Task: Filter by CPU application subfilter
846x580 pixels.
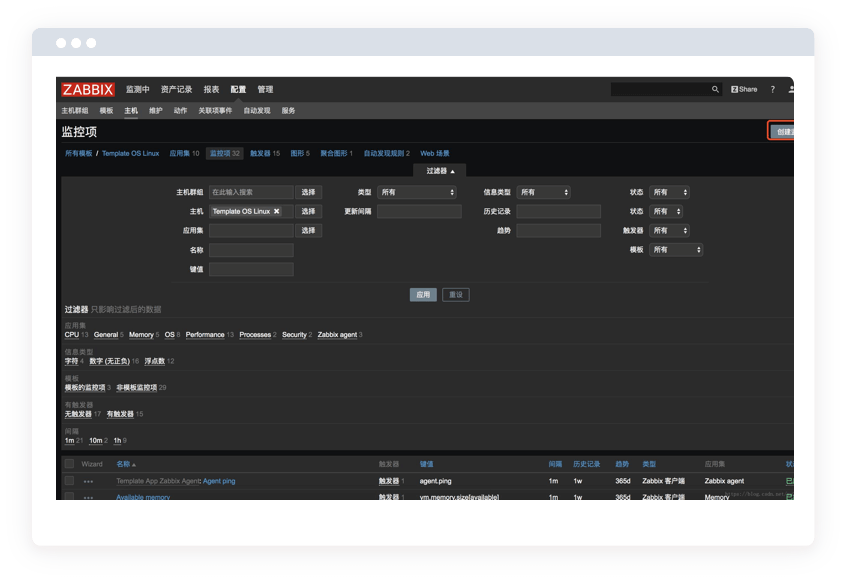Action: [72, 335]
